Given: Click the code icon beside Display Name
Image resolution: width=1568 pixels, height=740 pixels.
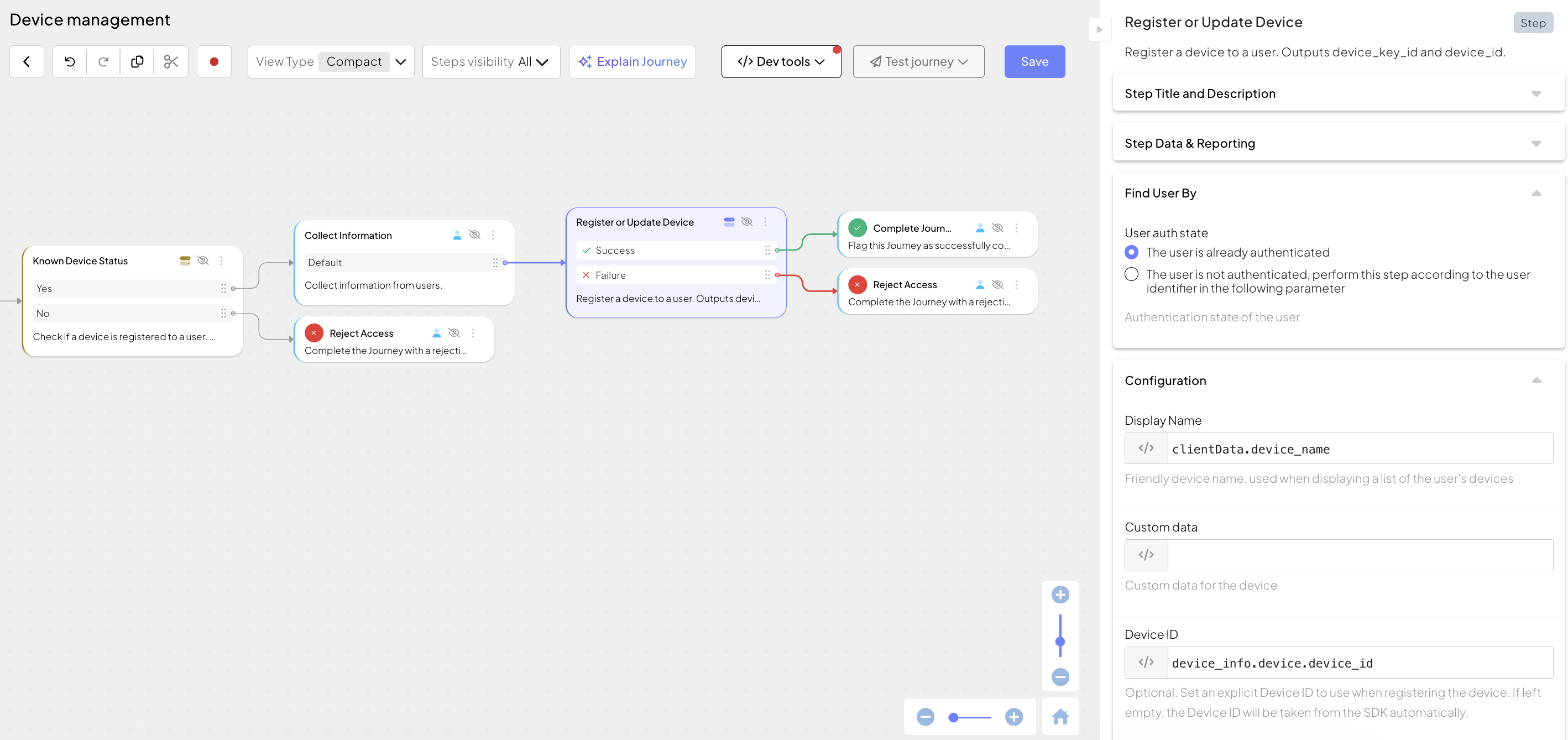Looking at the screenshot, I should pos(1146,449).
